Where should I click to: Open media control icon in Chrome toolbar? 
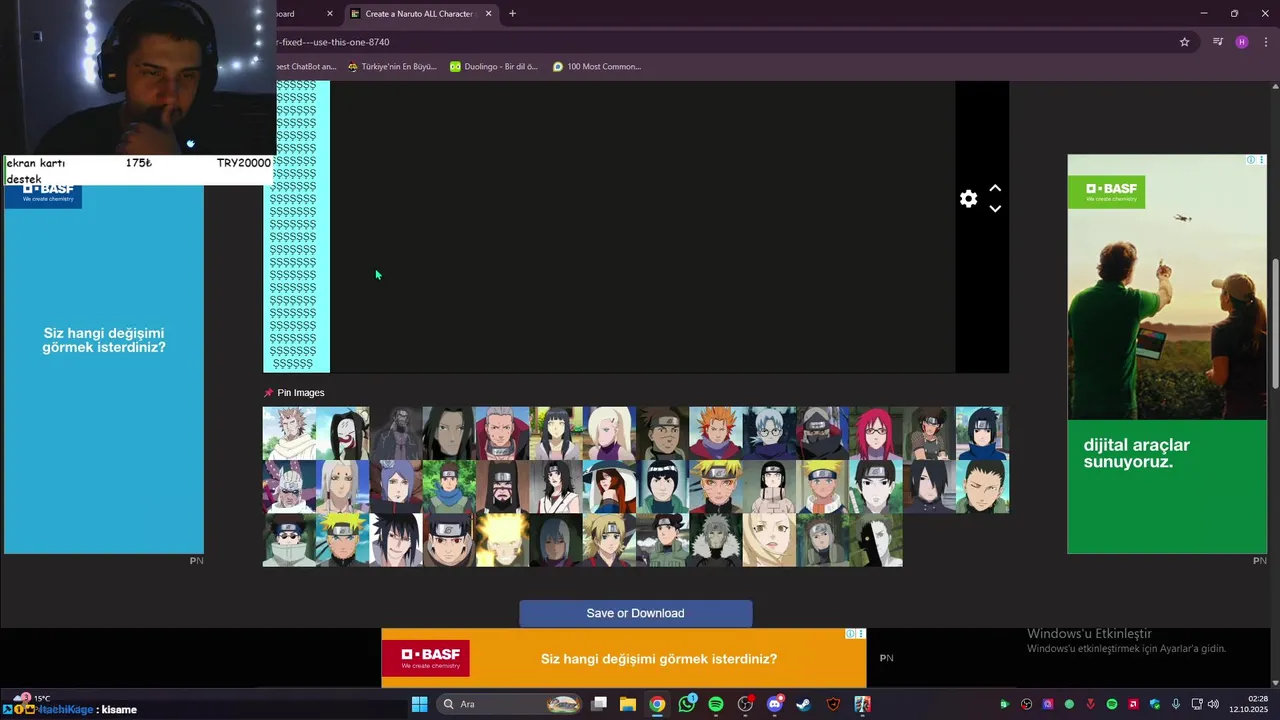point(1217,42)
